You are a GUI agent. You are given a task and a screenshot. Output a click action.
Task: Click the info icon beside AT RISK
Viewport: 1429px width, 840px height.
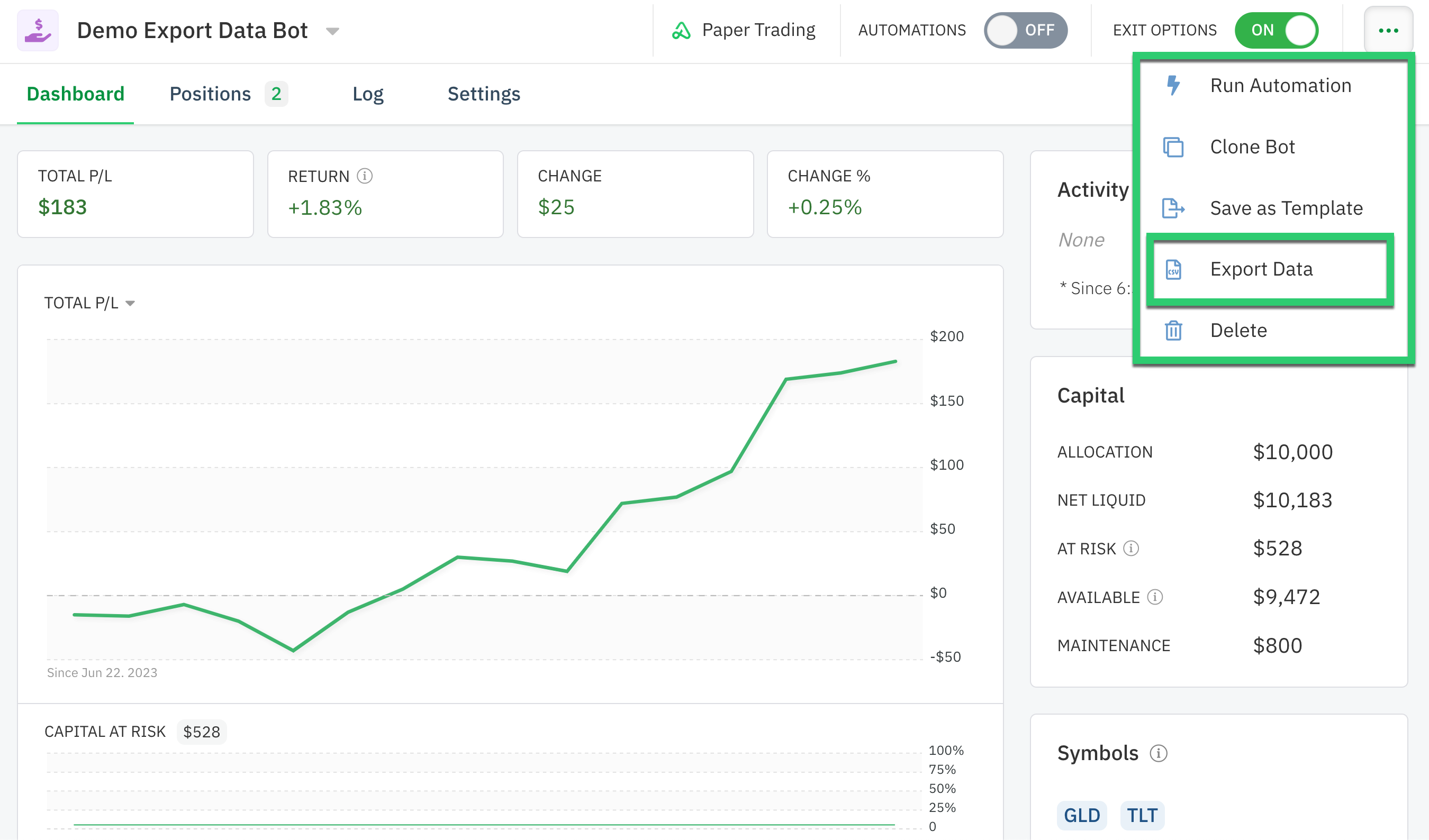pyautogui.click(x=1130, y=548)
